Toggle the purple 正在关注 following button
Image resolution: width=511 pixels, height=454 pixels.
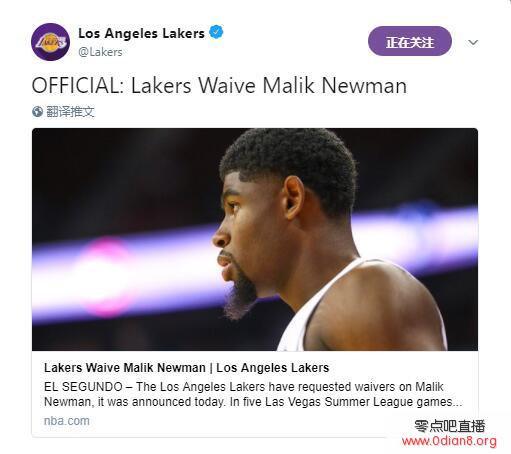pyautogui.click(x=410, y=41)
